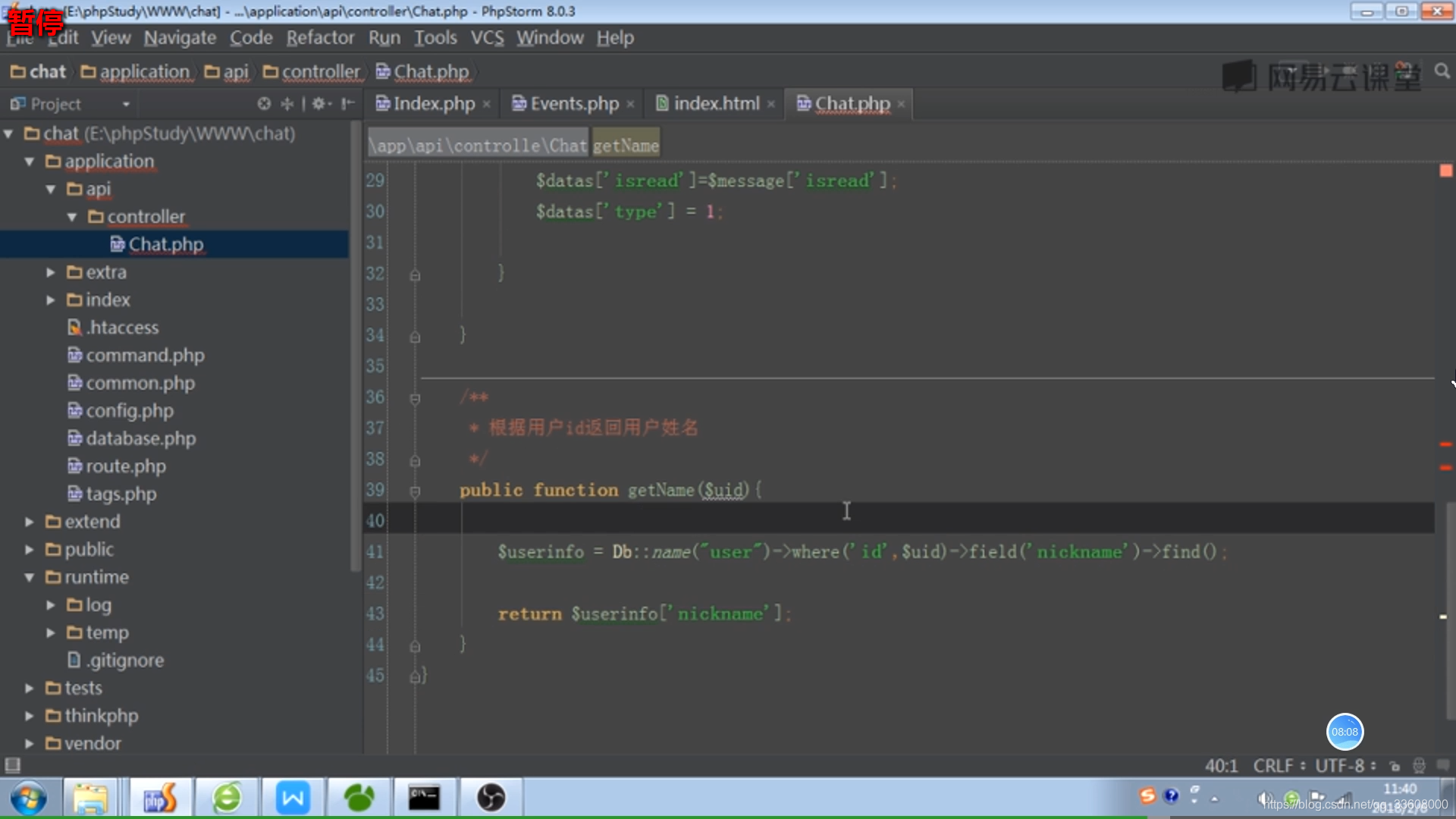Click the getName breadcrumb in editor

[626, 145]
